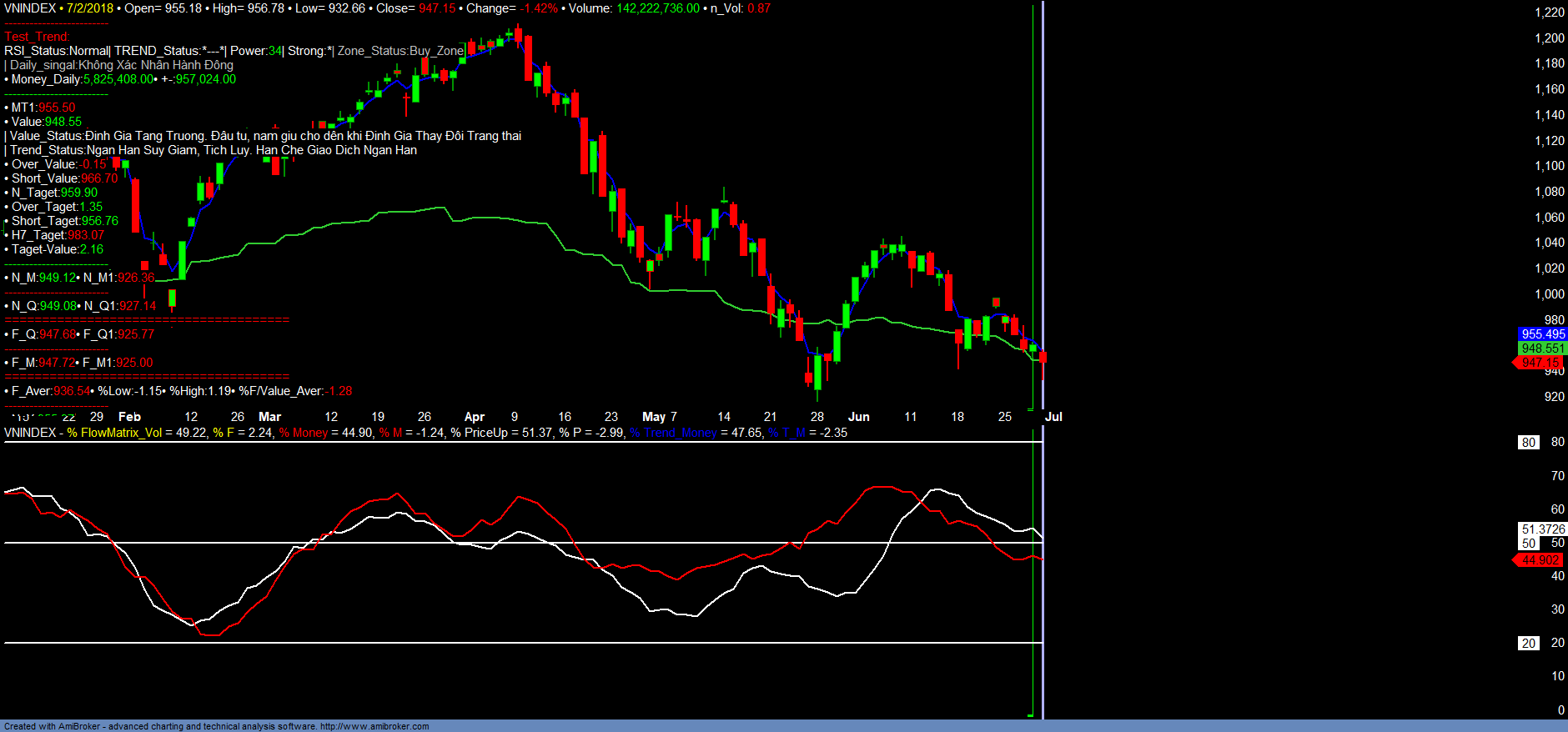Click the Jul label on date axis

1053,417
